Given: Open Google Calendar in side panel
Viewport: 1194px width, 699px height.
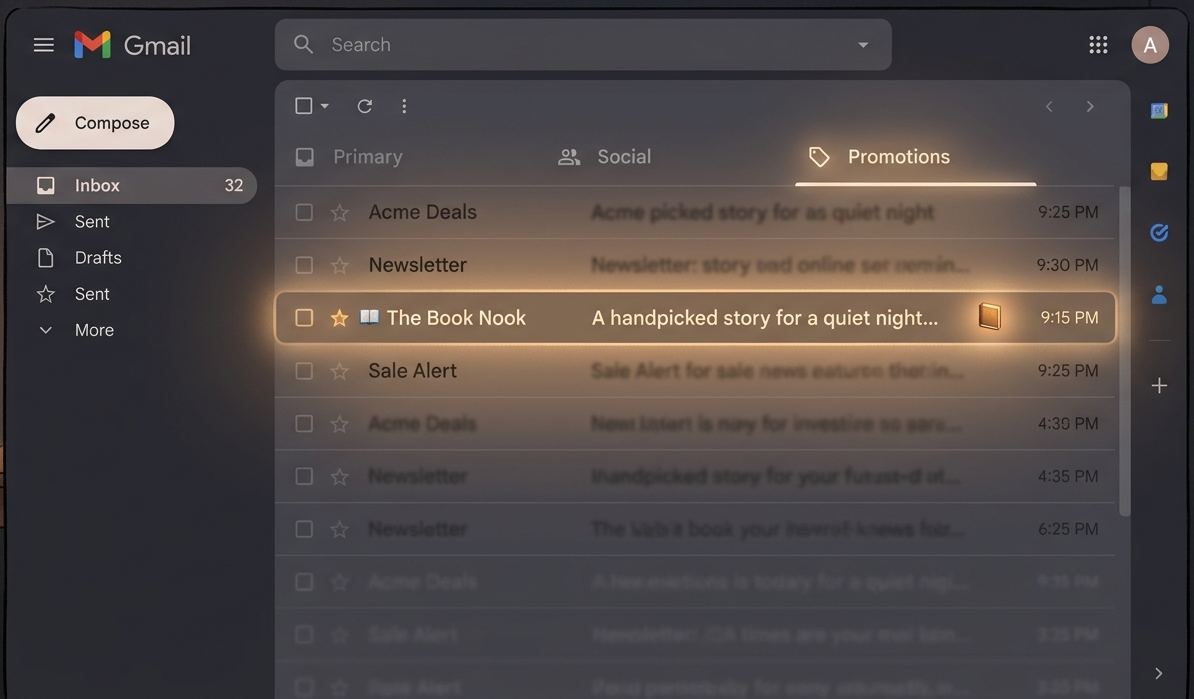Looking at the screenshot, I should [1159, 111].
